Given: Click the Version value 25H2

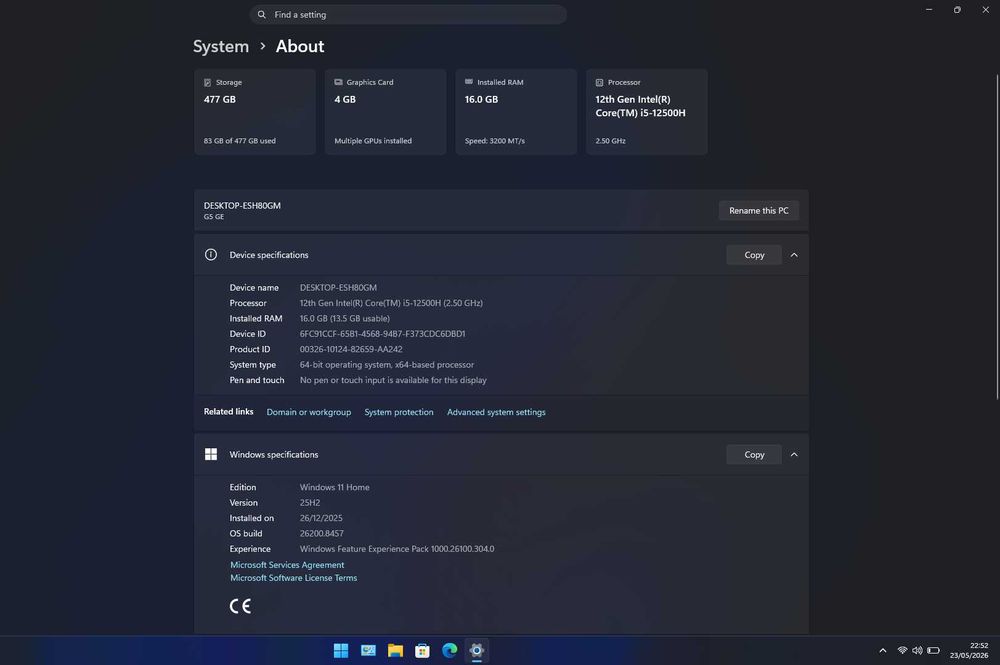Looking at the screenshot, I should (x=310, y=502).
